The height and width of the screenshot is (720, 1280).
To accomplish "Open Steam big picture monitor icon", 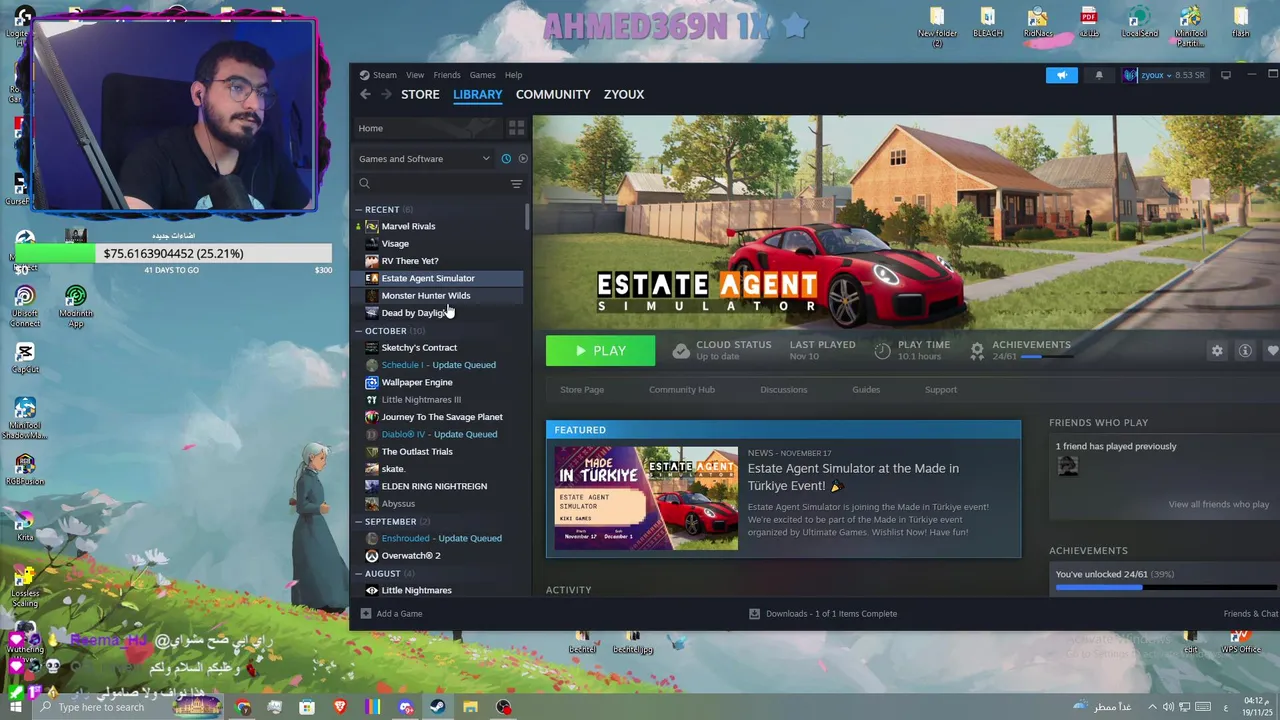I will click(x=1225, y=75).
